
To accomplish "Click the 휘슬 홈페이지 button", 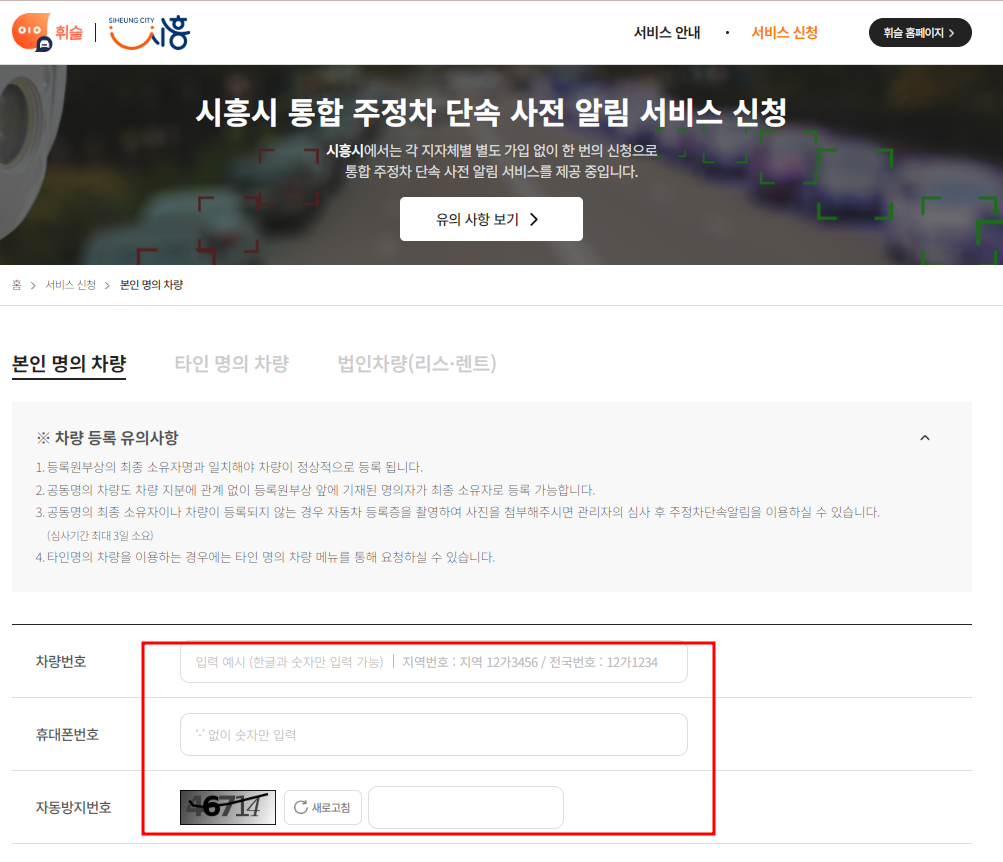I will point(919,32).
